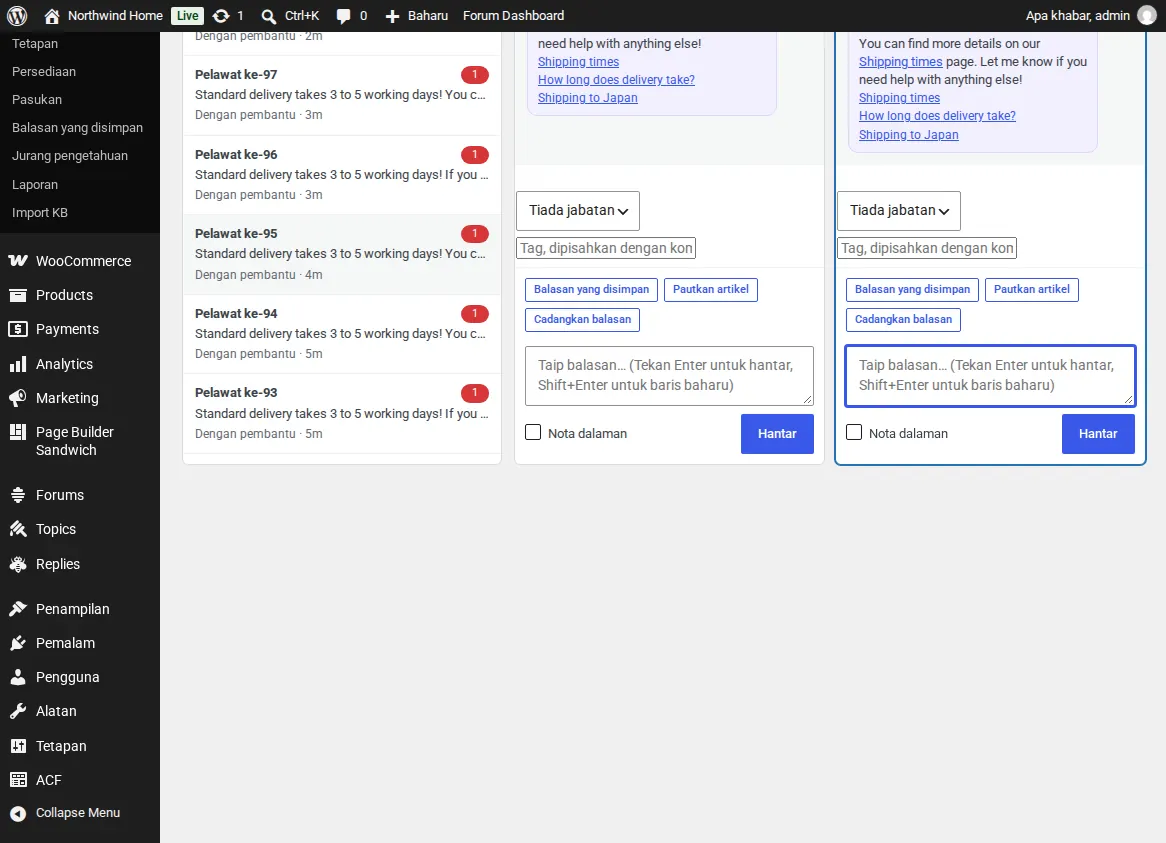Click Pautkan artikel button in left panel
Viewport: 1166px width, 843px height.
[x=711, y=289]
